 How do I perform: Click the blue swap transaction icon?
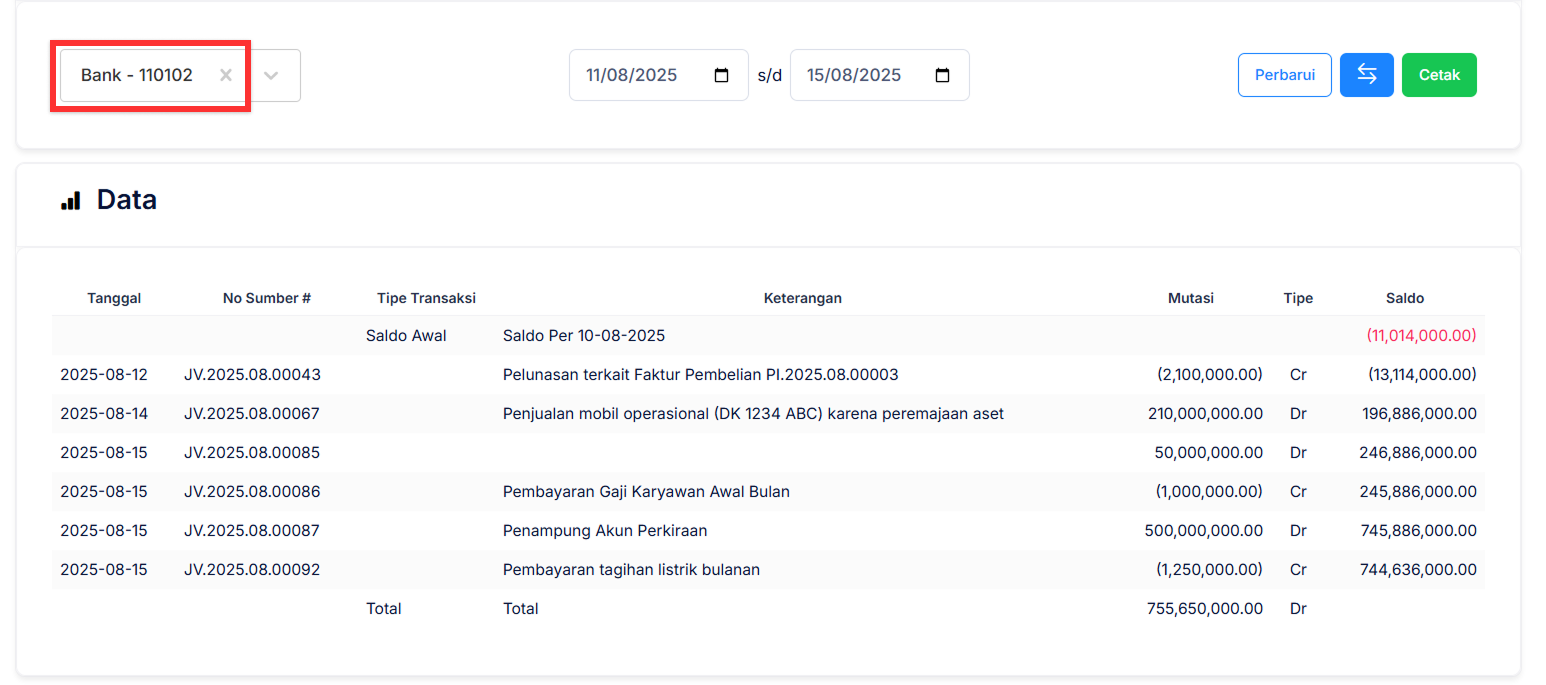1367,75
